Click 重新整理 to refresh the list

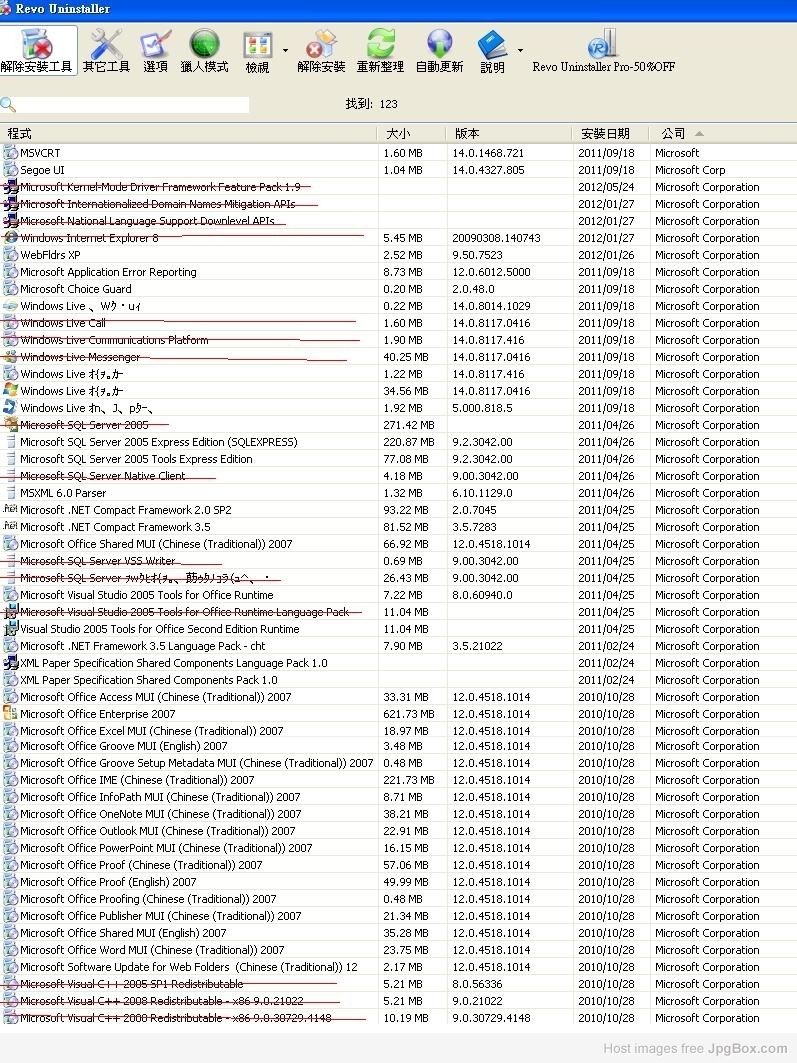click(380, 52)
